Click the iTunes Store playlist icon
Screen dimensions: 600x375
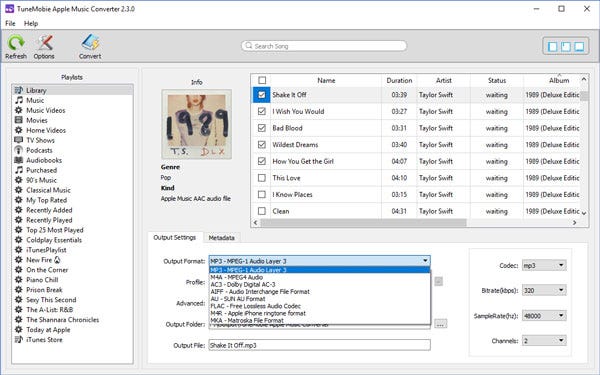click(18, 339)
